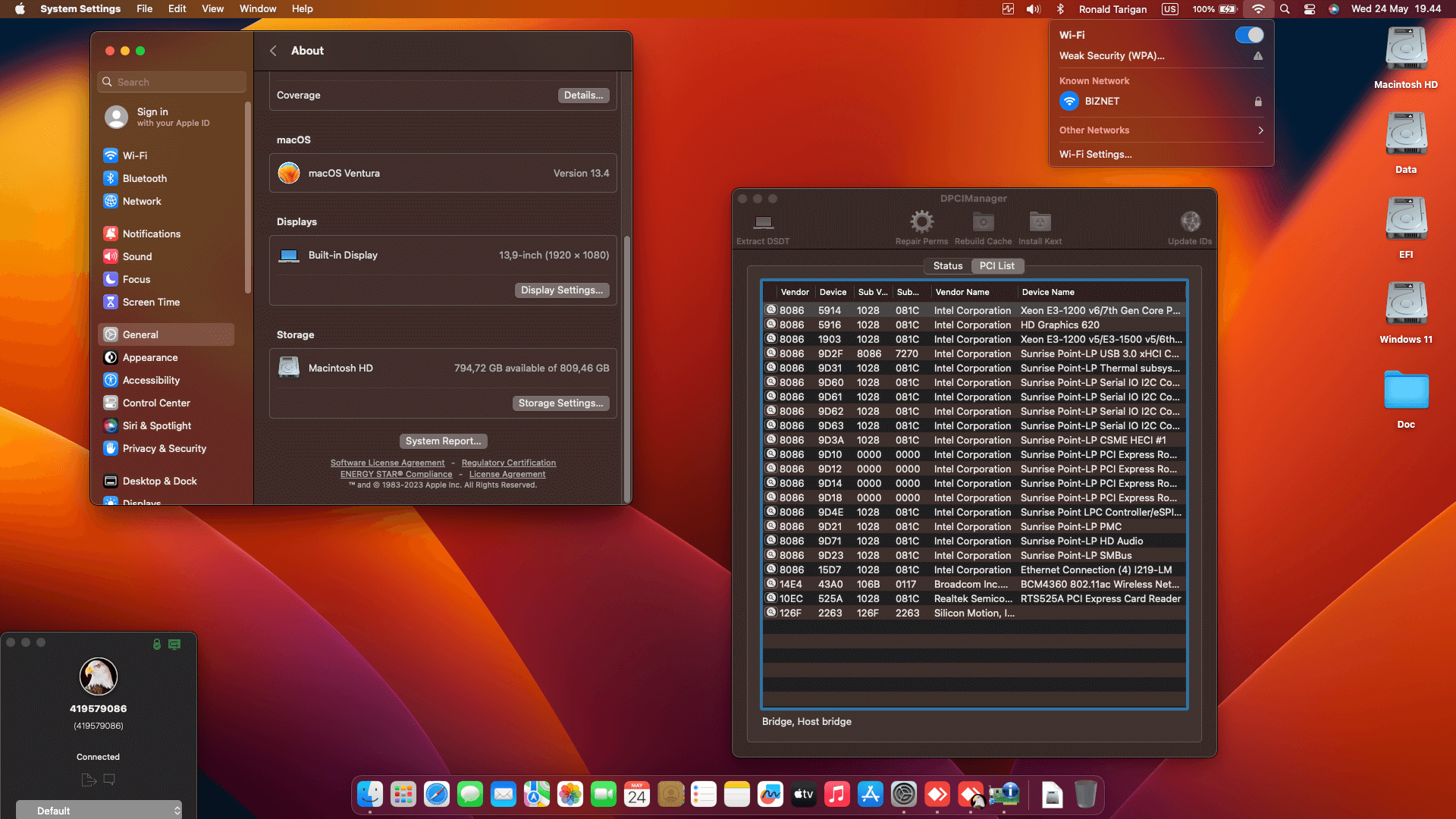Open the Edit menu
The width and height of the screenshot is (1456, 819).
pos(177,9)
